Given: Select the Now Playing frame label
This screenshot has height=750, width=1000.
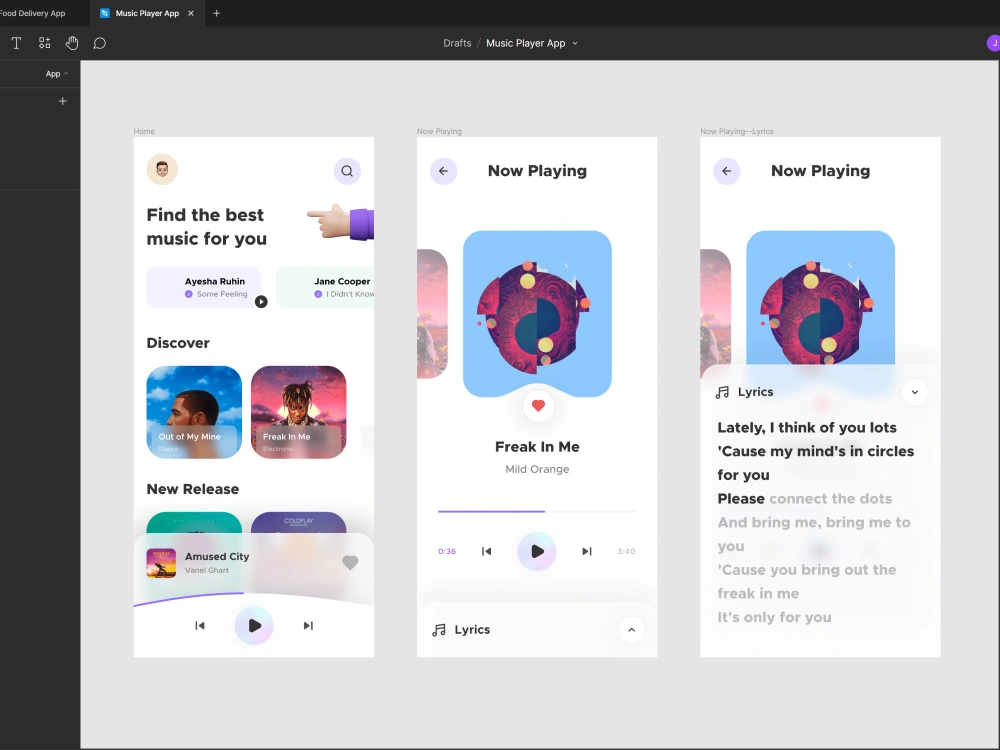Looking at the screenshot, I should (x=439, y=131).
